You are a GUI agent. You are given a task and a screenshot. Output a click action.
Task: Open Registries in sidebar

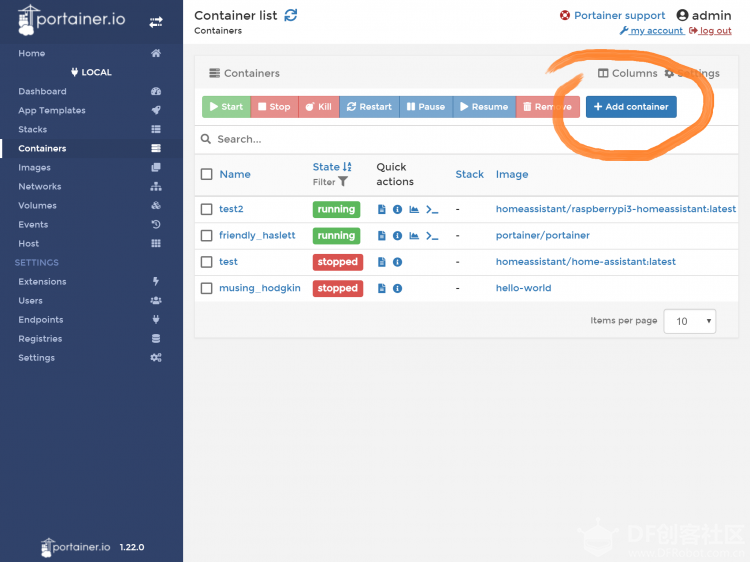91,339
